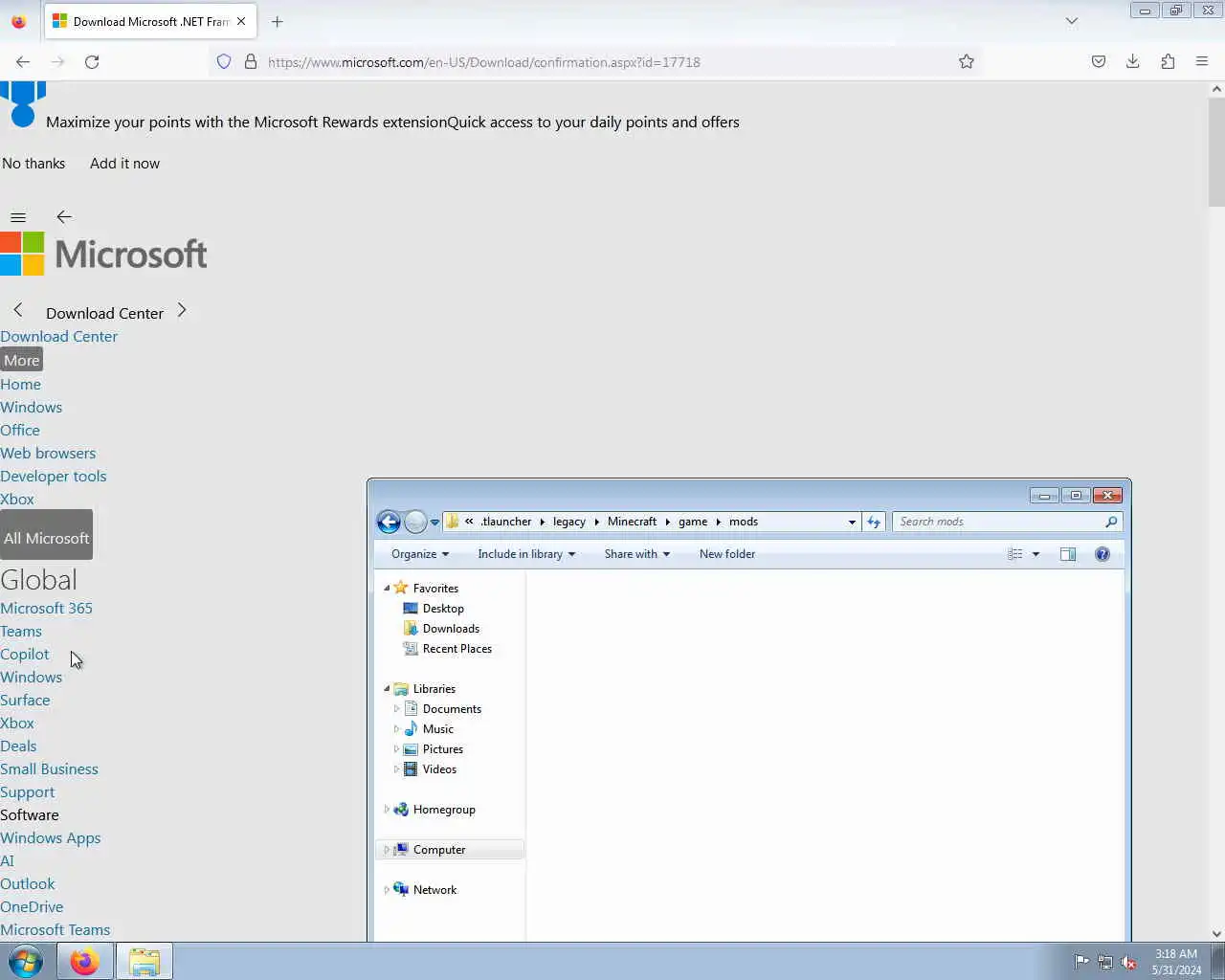Open the view options dropdown arrow

(1036, 554)
